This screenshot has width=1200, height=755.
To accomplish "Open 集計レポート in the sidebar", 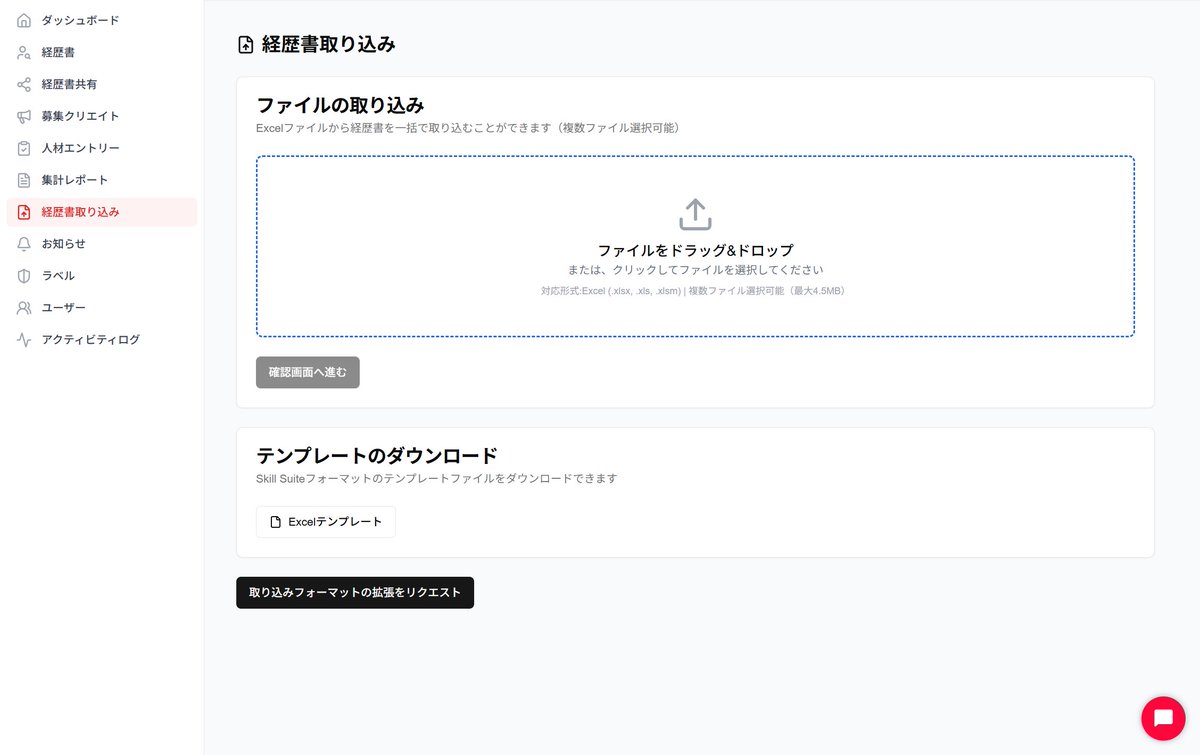I will [102, 180].
